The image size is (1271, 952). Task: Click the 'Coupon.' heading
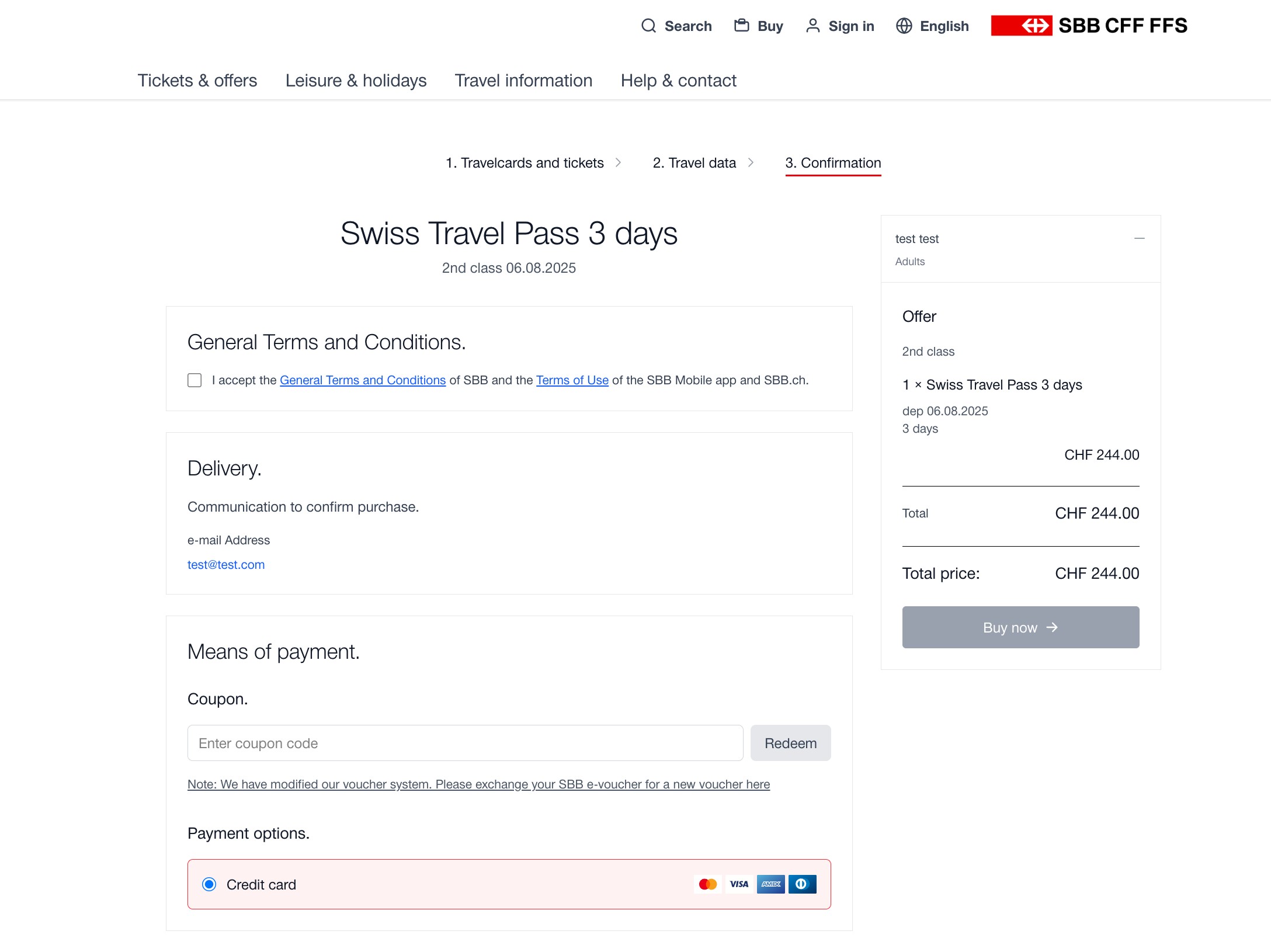(x=217, y=699)
